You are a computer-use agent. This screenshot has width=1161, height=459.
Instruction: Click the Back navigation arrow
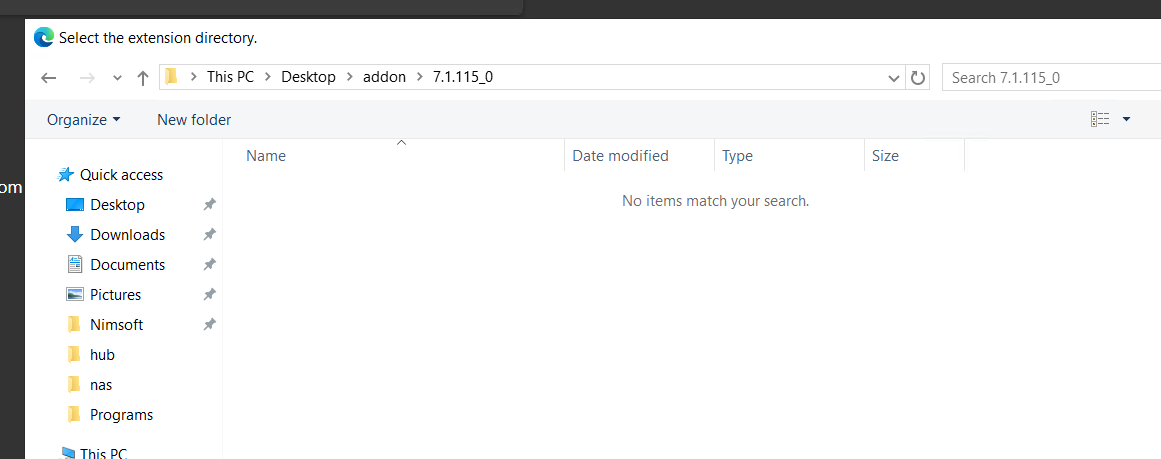point(49,78)
